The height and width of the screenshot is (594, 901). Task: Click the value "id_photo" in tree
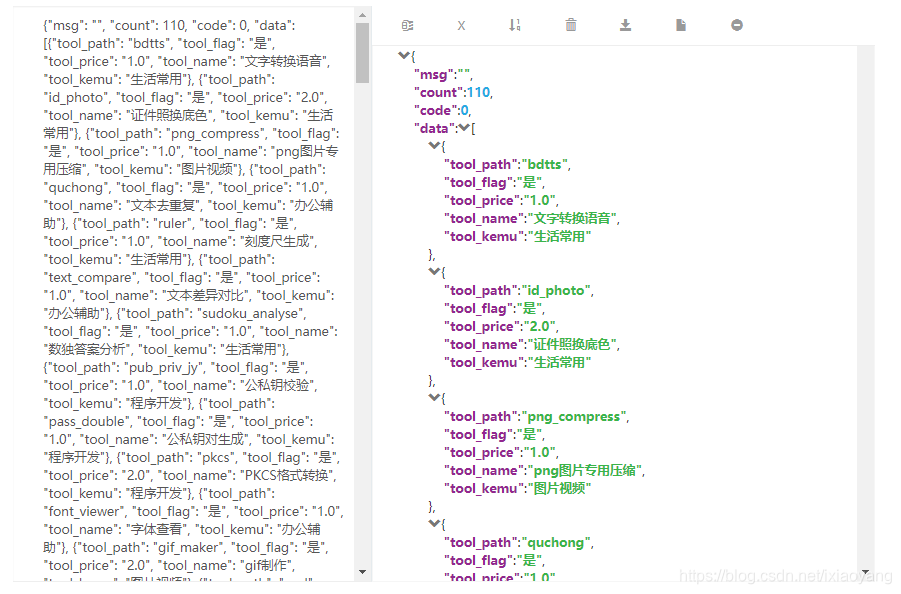coord(556,291)
